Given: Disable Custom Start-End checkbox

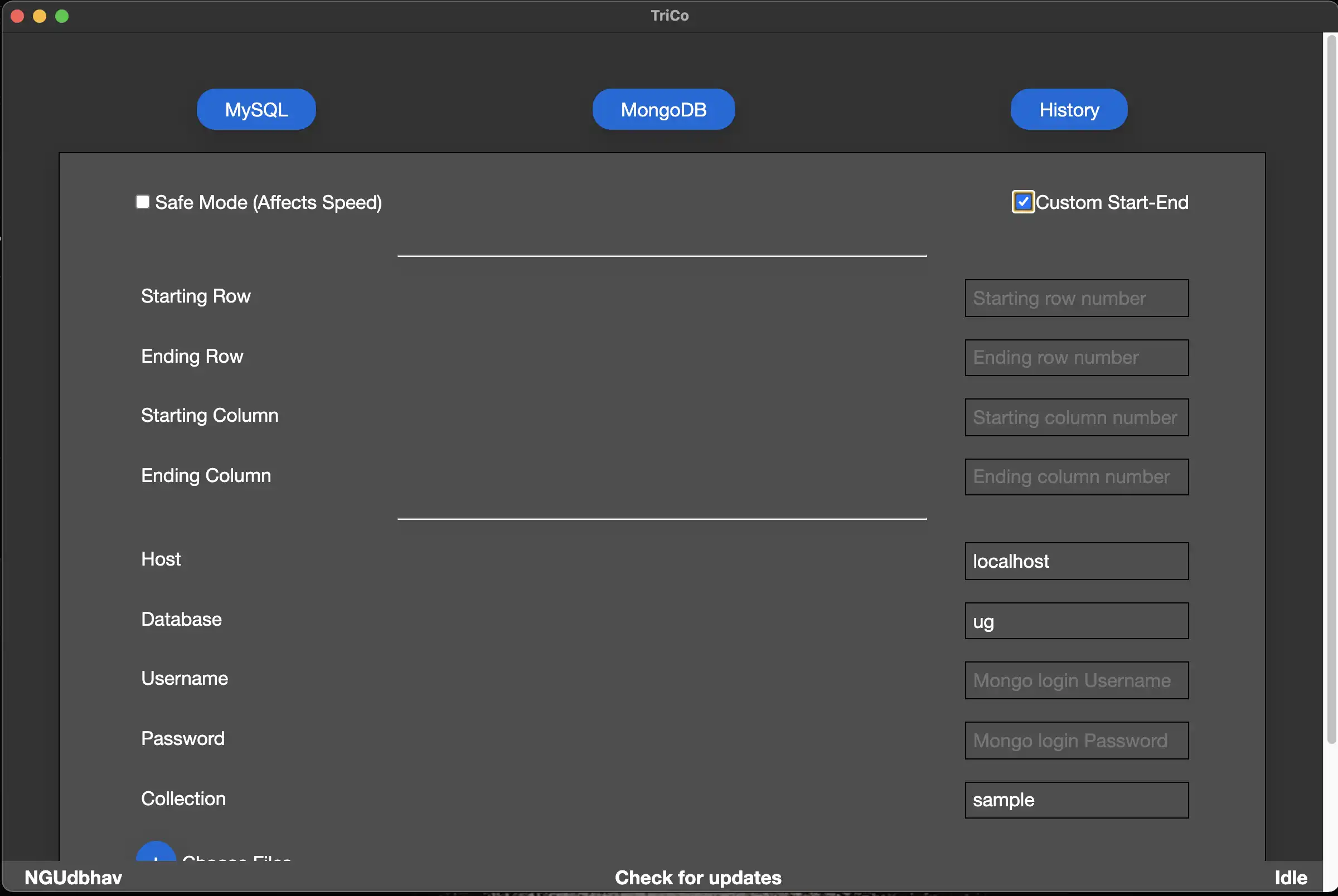Looking at the screenshot, I should click(1022, 201).
